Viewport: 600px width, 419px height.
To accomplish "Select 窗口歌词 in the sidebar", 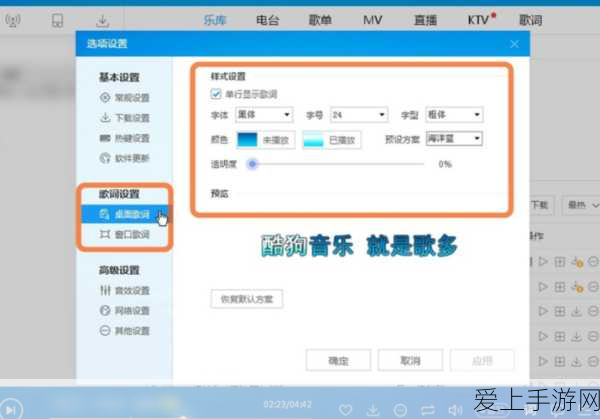I will point(124,234).
